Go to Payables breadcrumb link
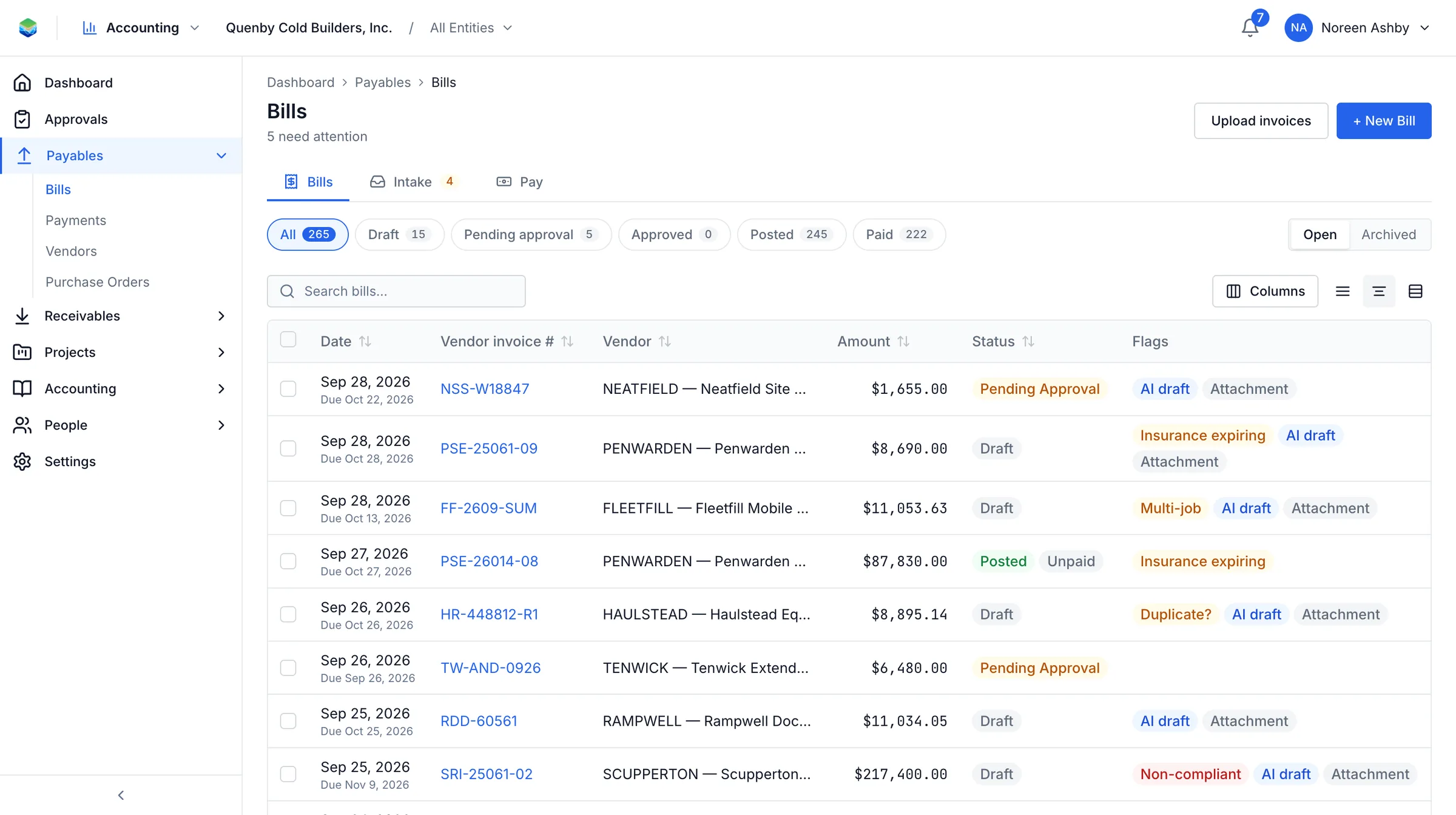This screenshot has width=1456, height=815. pos(383,83)
